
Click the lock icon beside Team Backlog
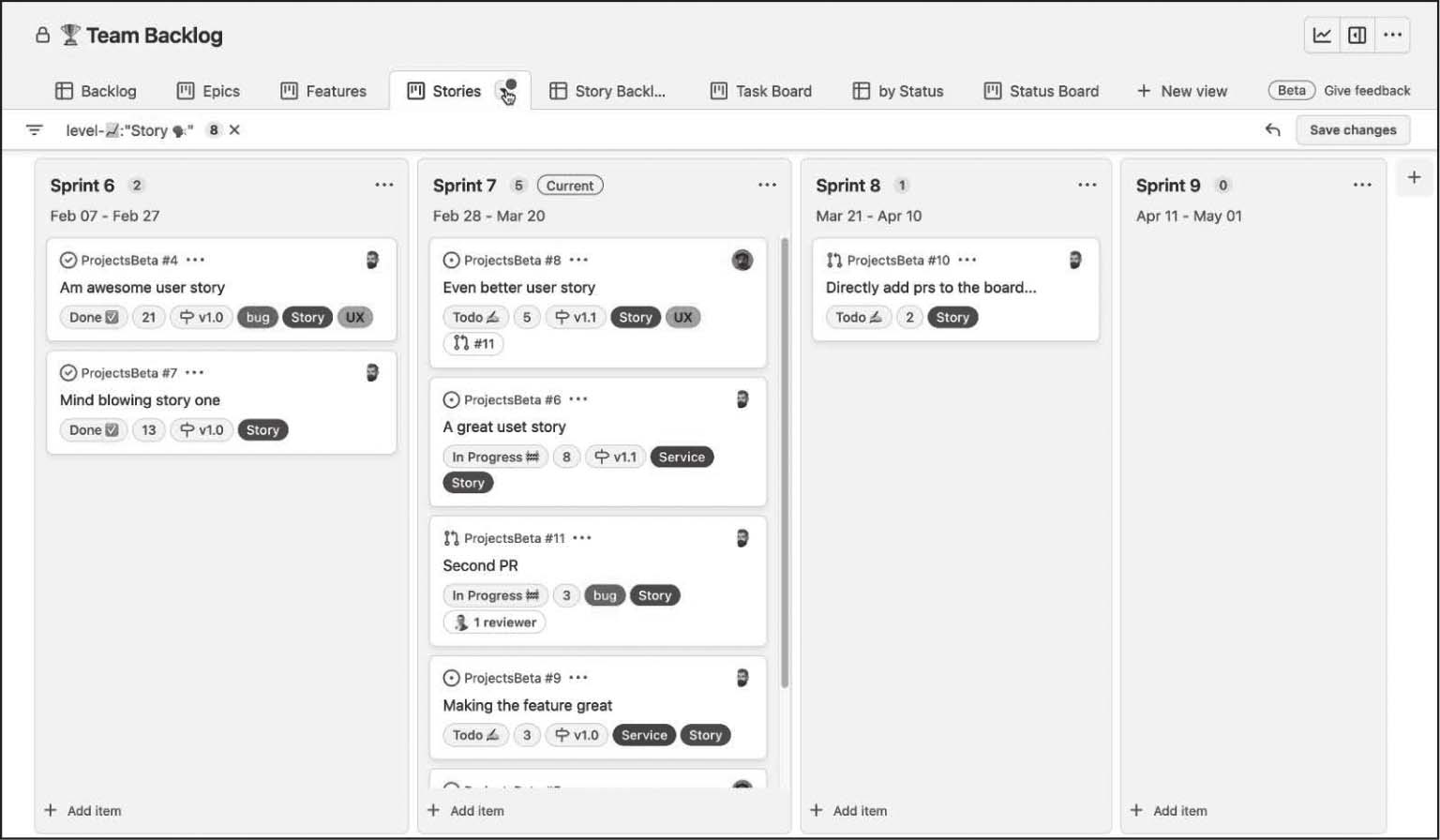(x=42, y=36)
